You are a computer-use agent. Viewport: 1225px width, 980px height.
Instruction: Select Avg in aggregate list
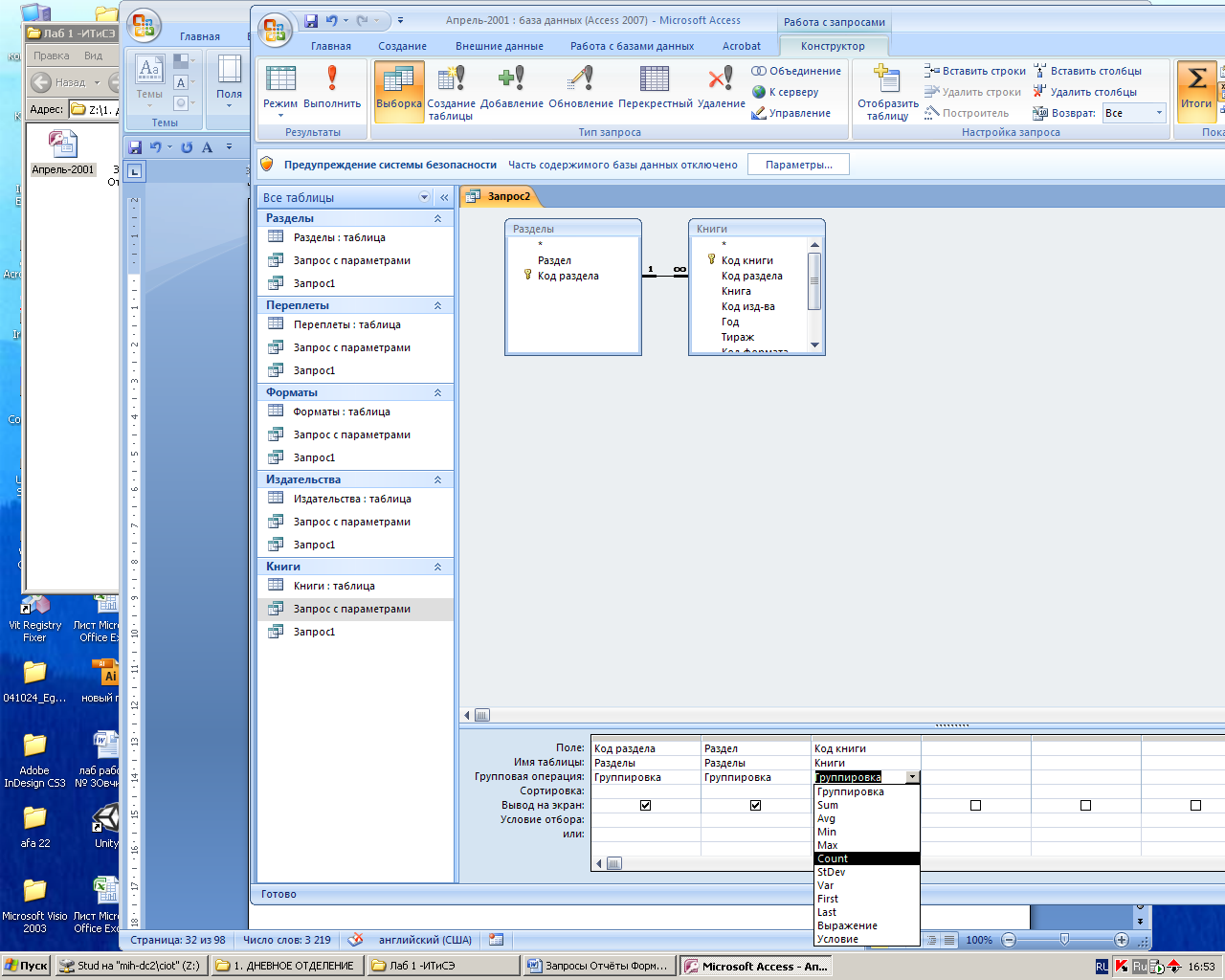click(x=867, y=818)
